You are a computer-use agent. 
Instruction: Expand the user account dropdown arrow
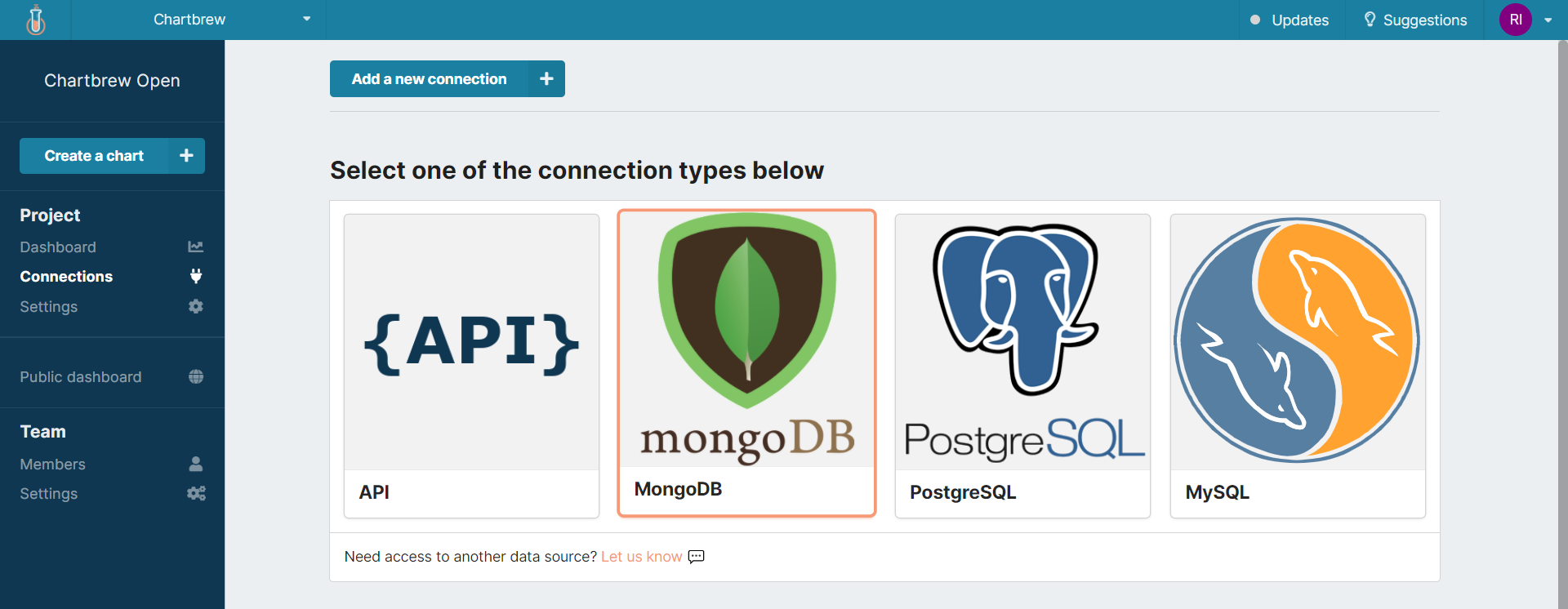[x=1548, y=20]
